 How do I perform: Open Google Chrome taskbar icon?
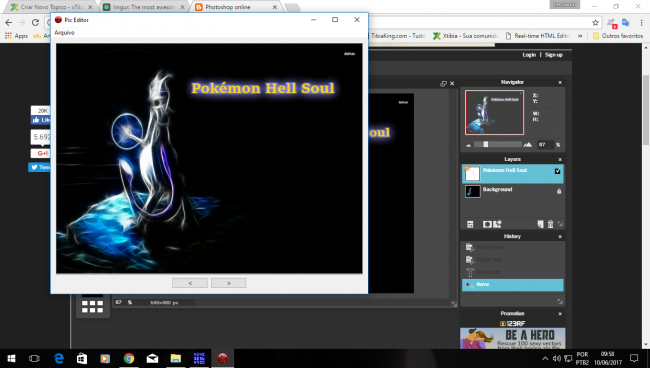pos(129,358)
